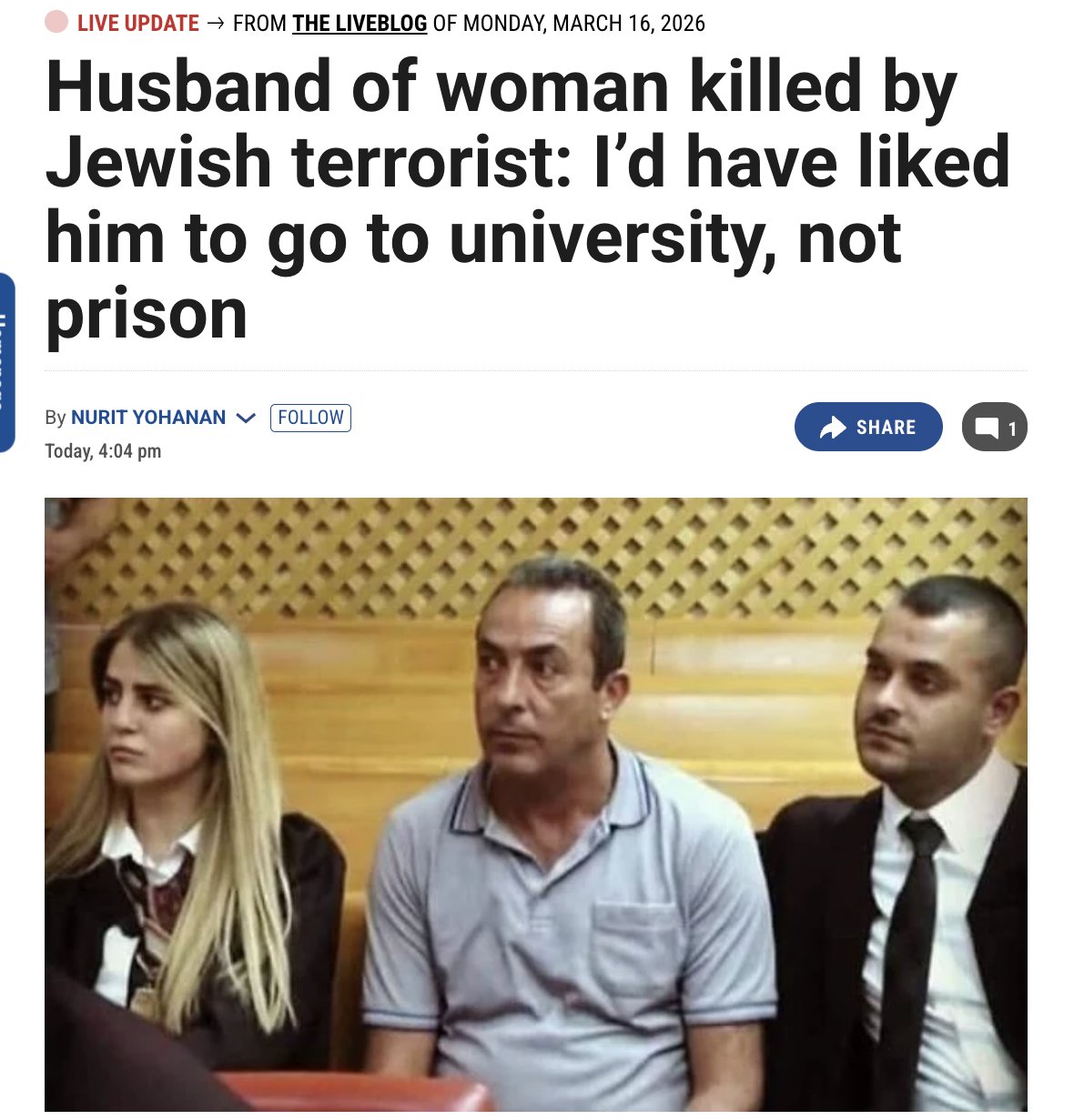The width and height of the screenshot is (1074, 1120).
Task: Open Nurit Yohanan's author page
Action: [148, 418]
